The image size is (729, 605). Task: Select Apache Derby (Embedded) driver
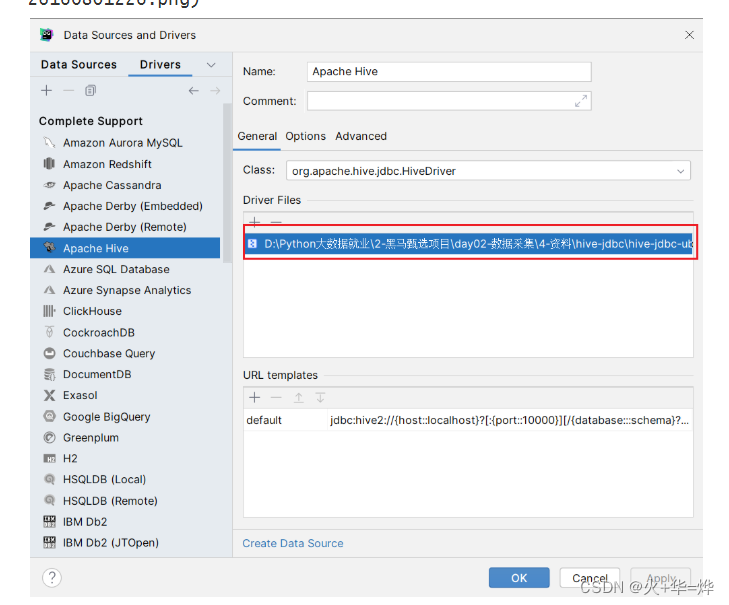pos(133,206)
